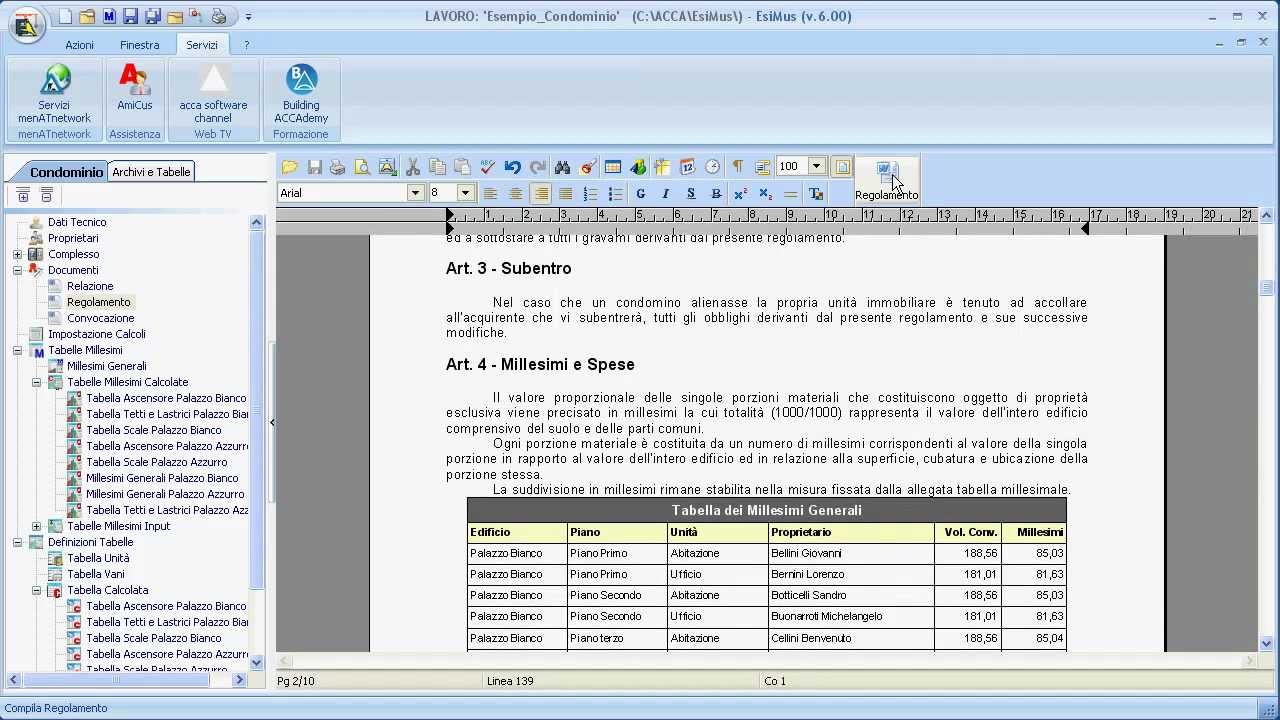Select the Condominio panel tab
The image size is (1280, 720).
[66, 172]
